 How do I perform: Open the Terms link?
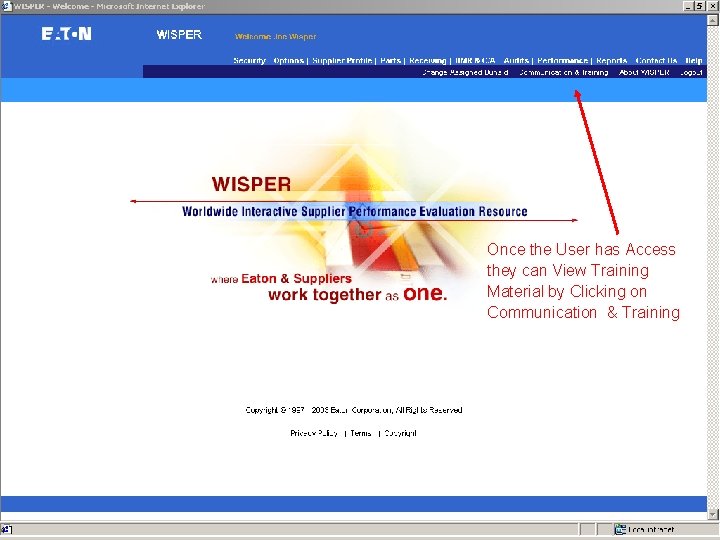(361, 433)
